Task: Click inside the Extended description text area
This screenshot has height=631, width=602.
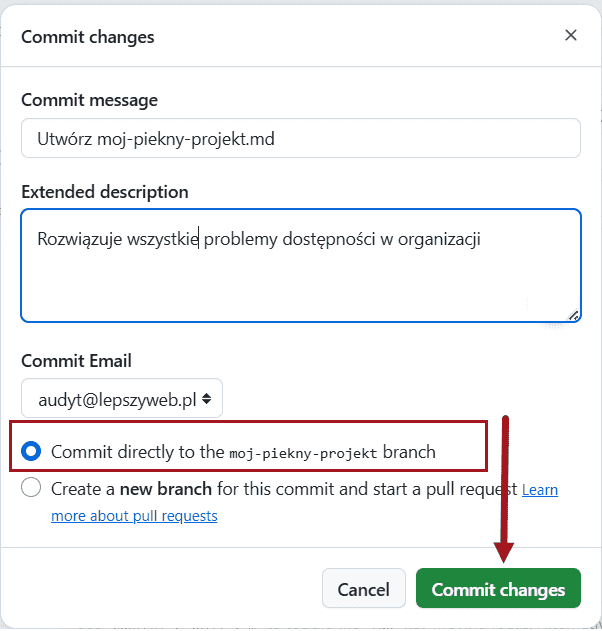Action: coord(300,280)
